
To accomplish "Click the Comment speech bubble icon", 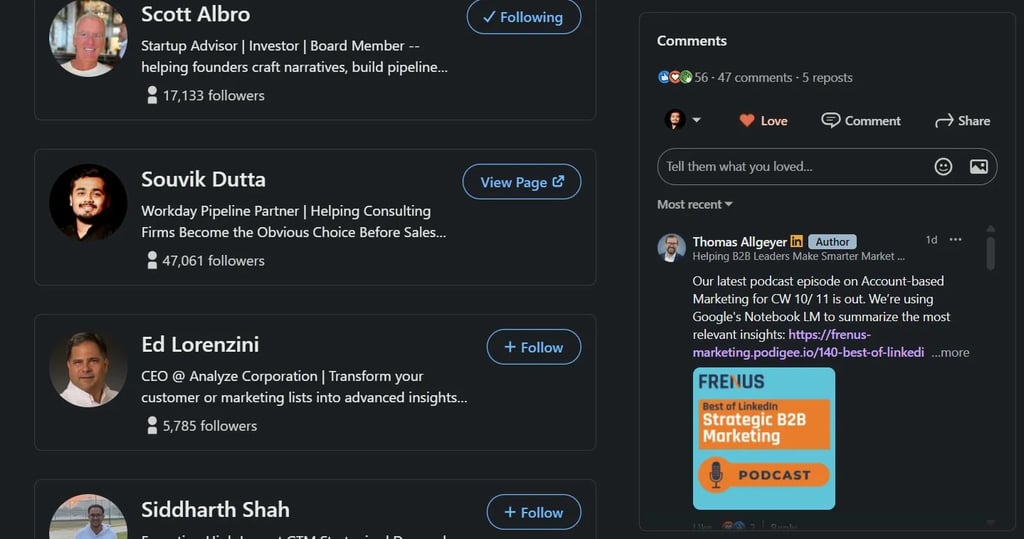I will [830, 120].
